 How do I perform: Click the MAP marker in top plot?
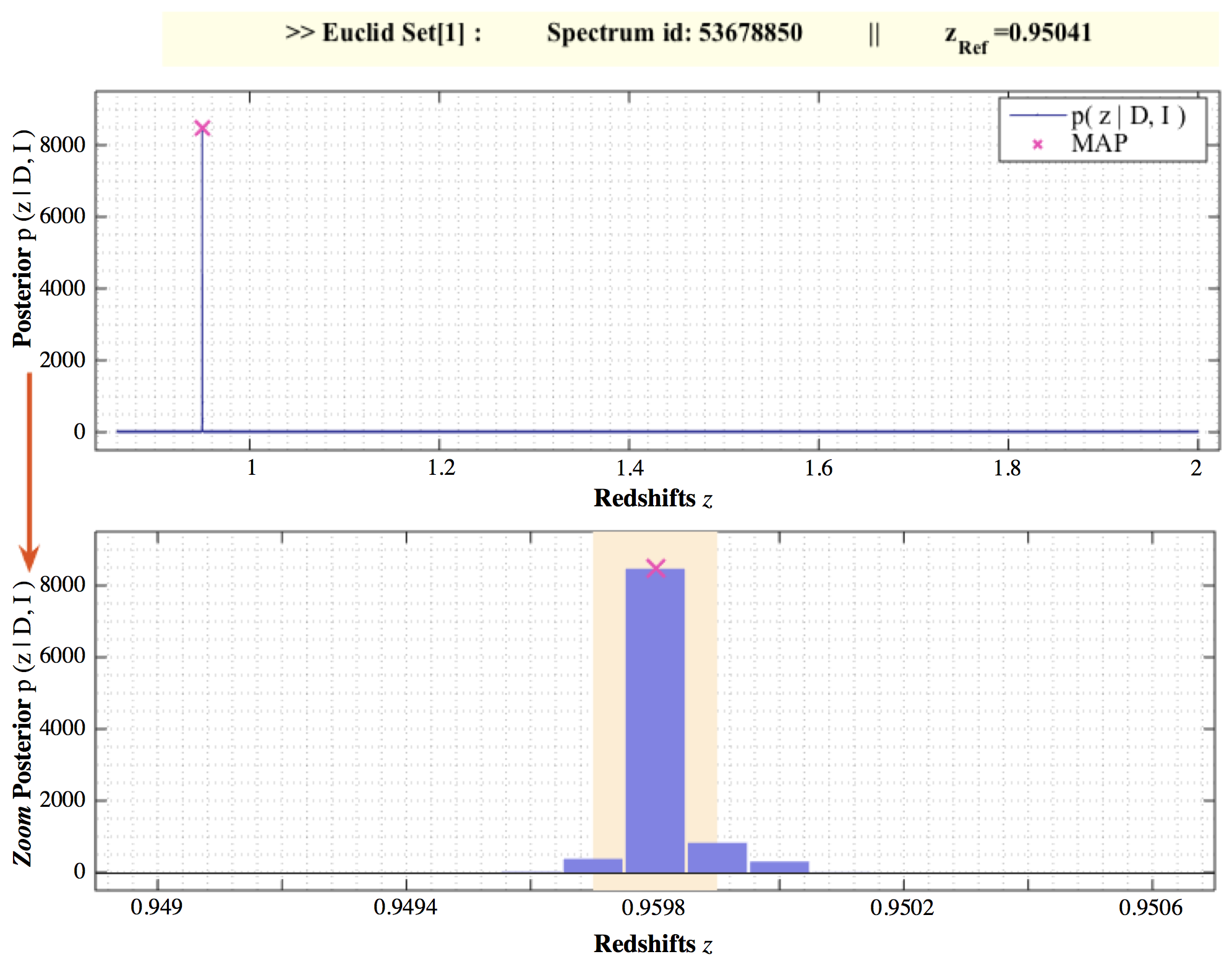202,128
